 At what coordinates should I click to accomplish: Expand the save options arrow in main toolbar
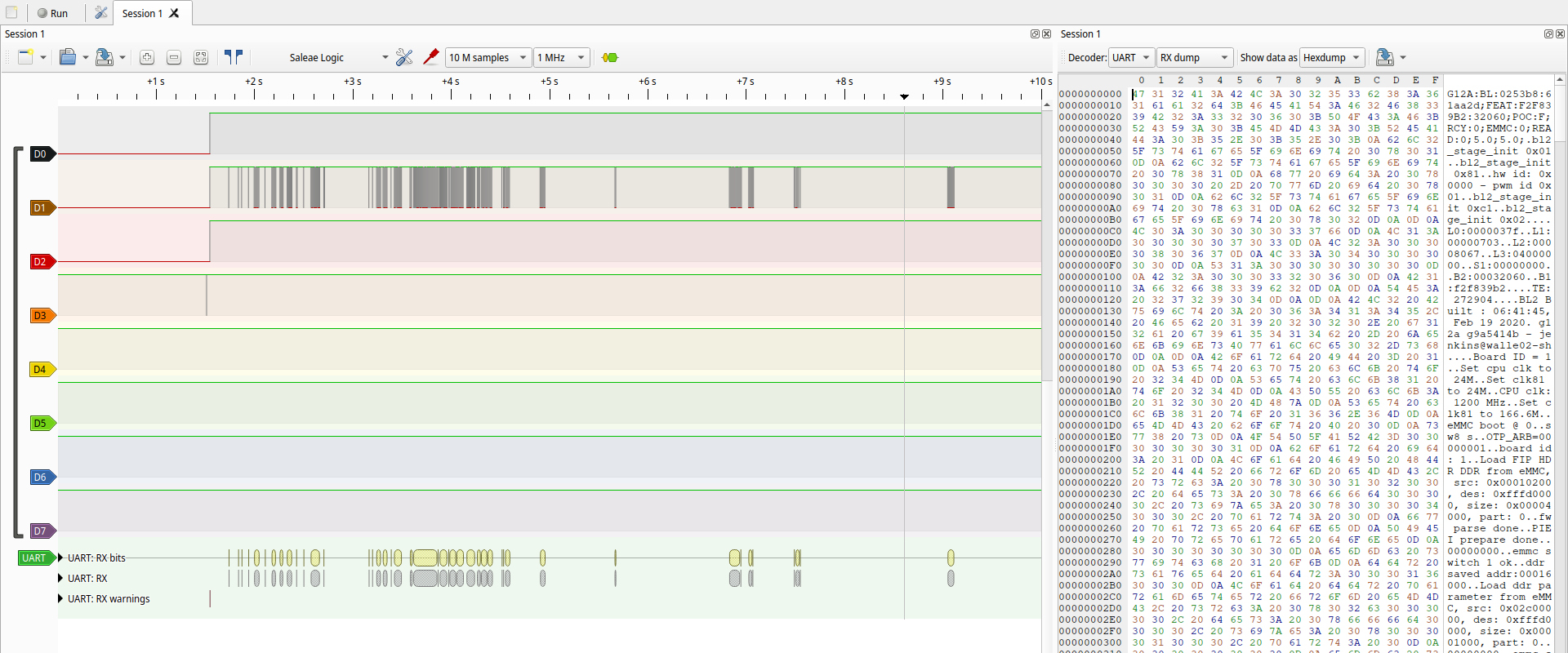(122, 58)
